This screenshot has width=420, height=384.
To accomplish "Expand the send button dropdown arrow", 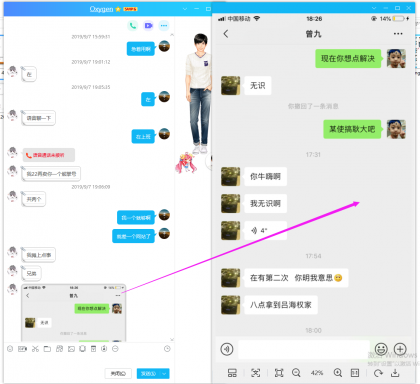I will point(164,374).
